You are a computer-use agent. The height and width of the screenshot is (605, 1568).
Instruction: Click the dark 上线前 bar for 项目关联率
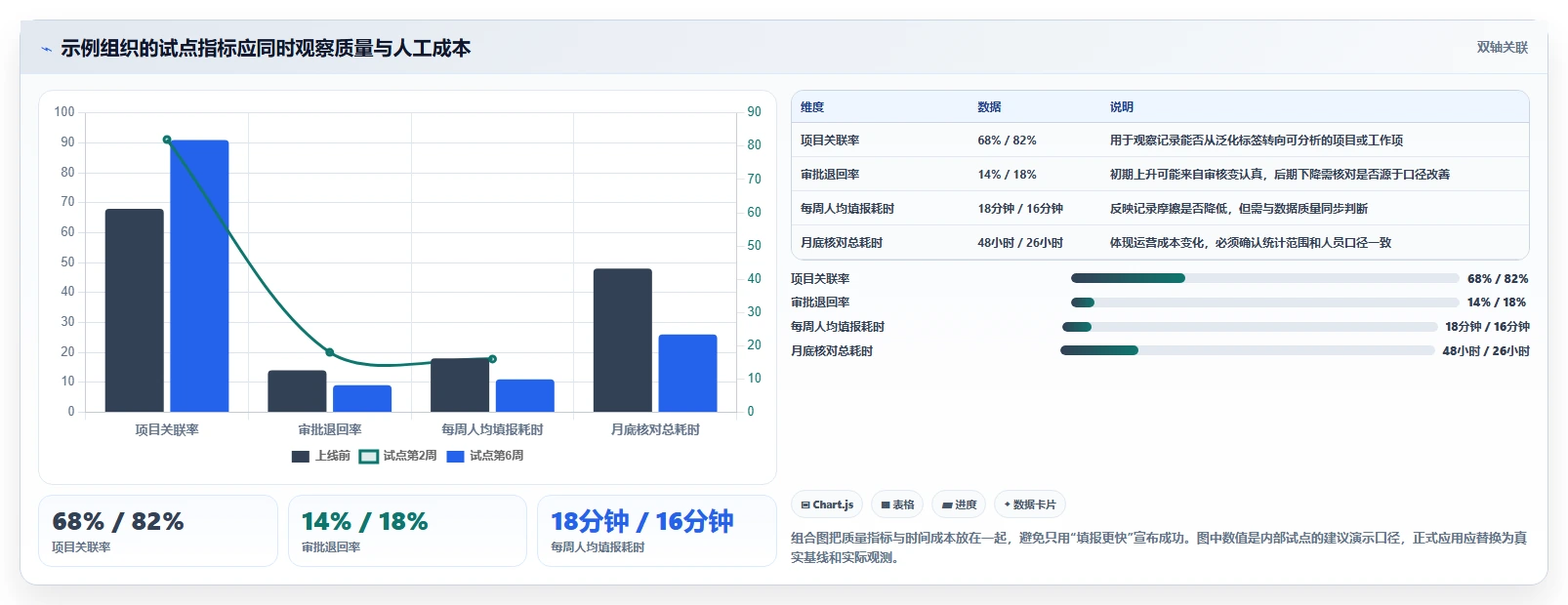[x=135, y=310]
